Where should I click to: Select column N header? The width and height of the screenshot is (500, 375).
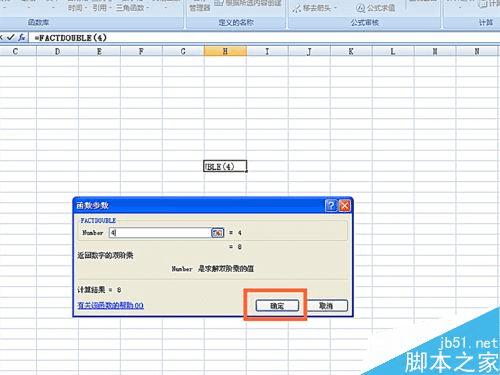(477, 51)
